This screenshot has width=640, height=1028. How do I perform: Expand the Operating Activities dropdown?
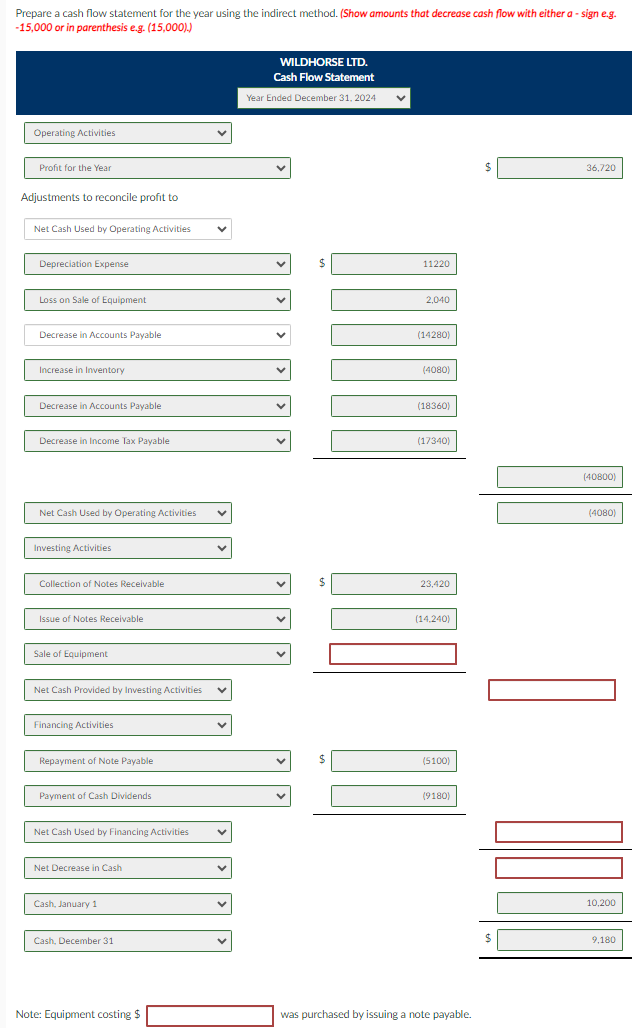pyautogui.click(x=127, y=132)
